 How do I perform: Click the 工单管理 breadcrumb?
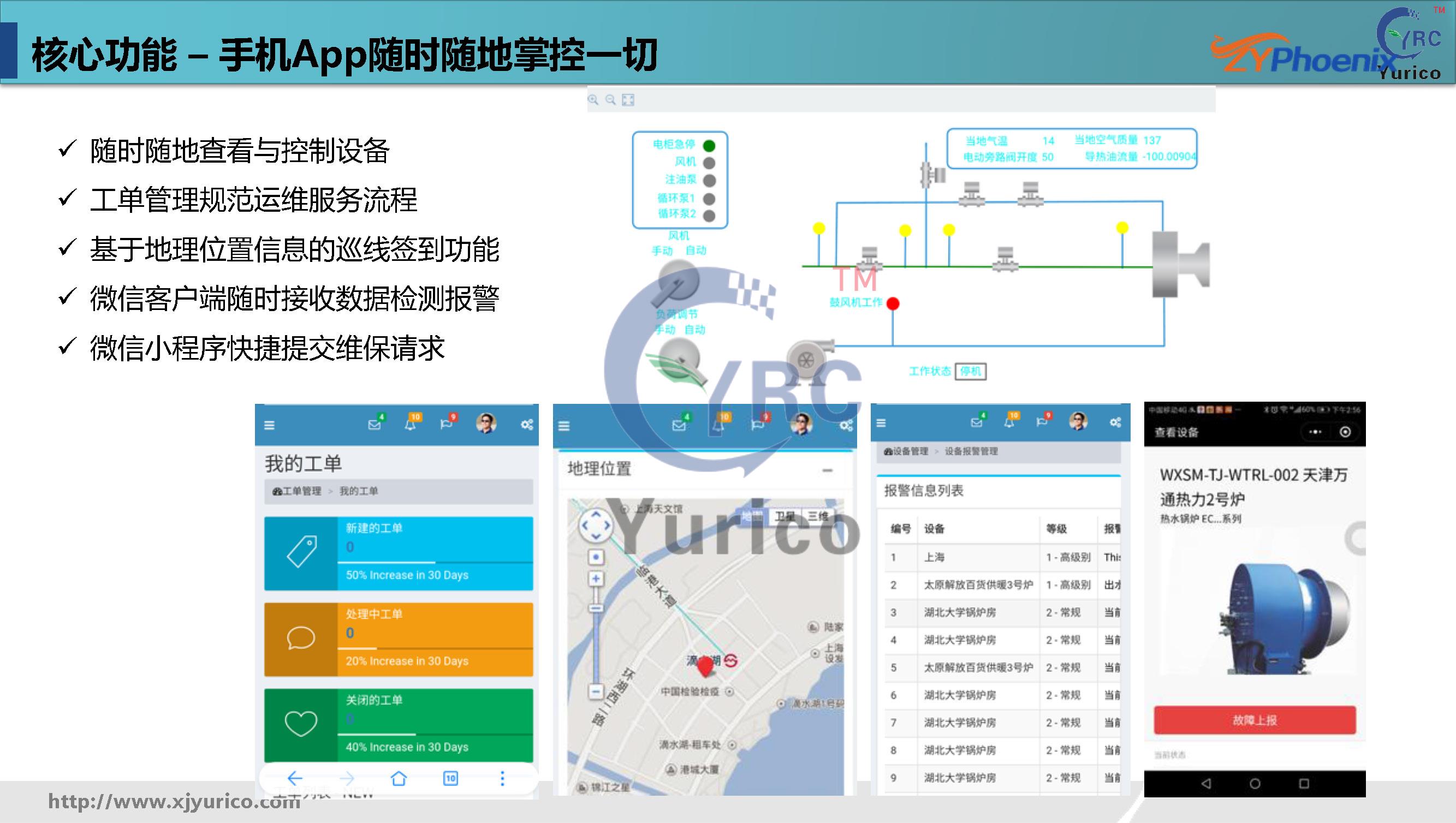(x=297, y=491)
